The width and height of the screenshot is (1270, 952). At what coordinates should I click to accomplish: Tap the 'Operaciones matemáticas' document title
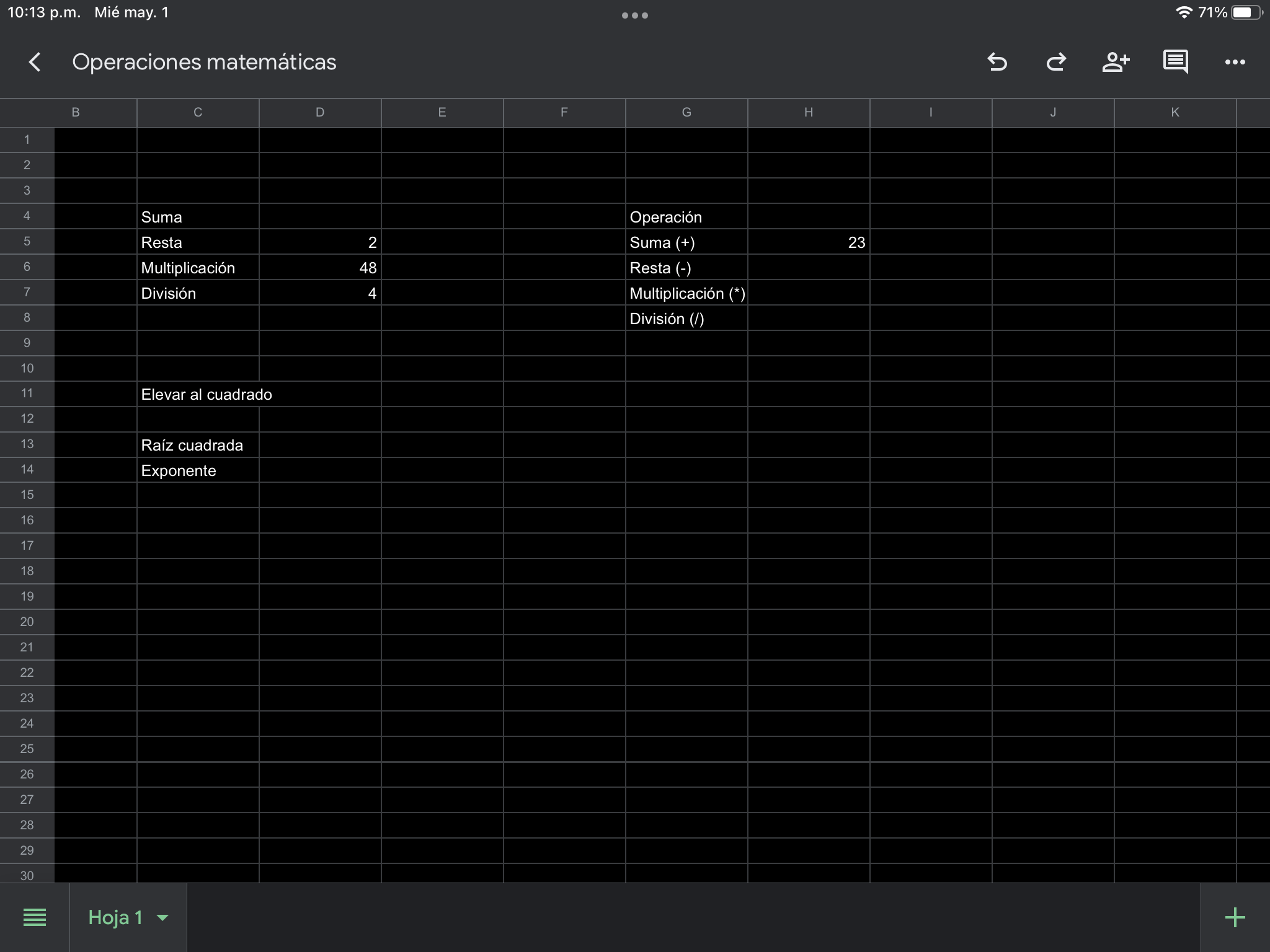[x=204, y=62]
